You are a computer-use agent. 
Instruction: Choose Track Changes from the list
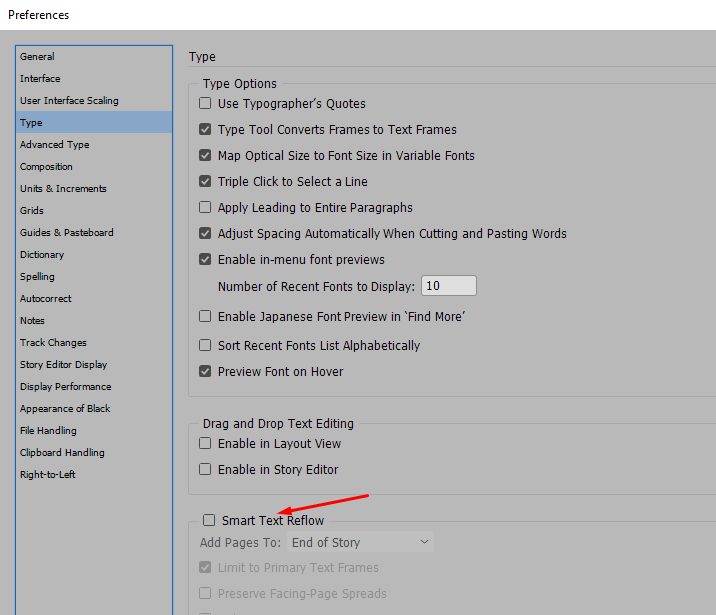point(53,343)
